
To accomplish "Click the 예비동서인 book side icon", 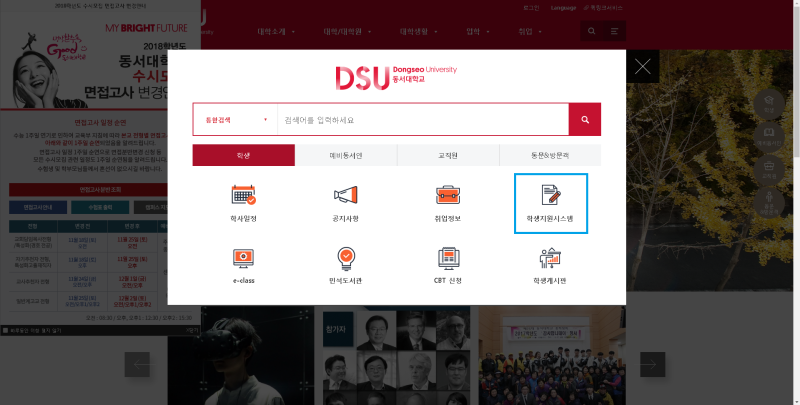I will 769,138.
